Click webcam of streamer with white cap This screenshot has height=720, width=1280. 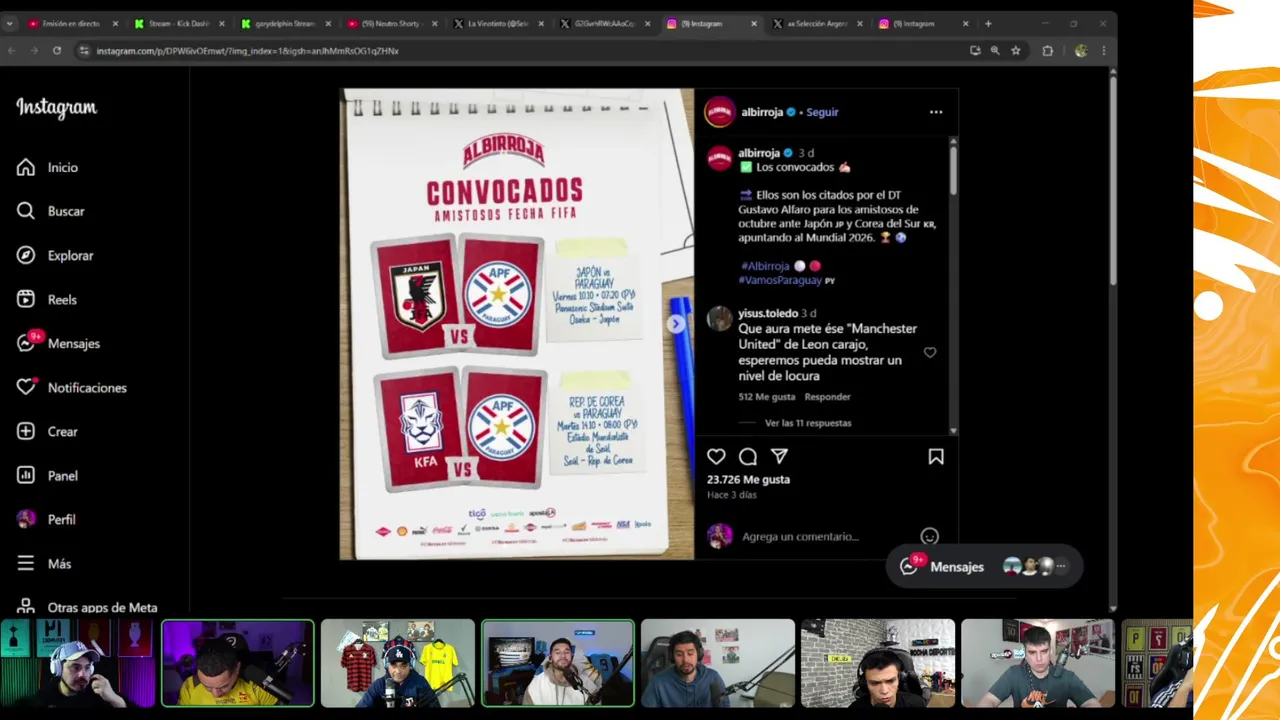point(78,663)
